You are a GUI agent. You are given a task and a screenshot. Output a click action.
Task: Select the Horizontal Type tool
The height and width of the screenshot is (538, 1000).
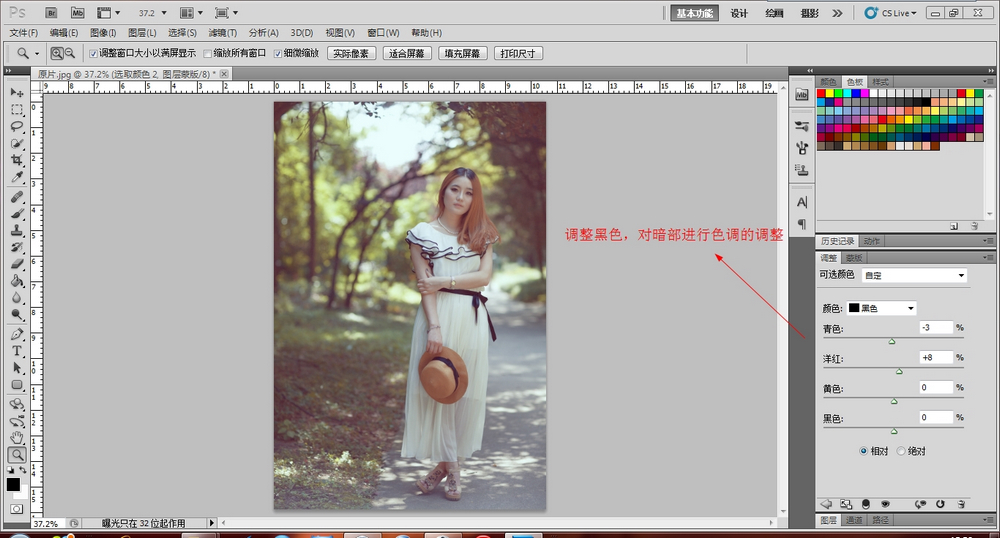point(16,351)
